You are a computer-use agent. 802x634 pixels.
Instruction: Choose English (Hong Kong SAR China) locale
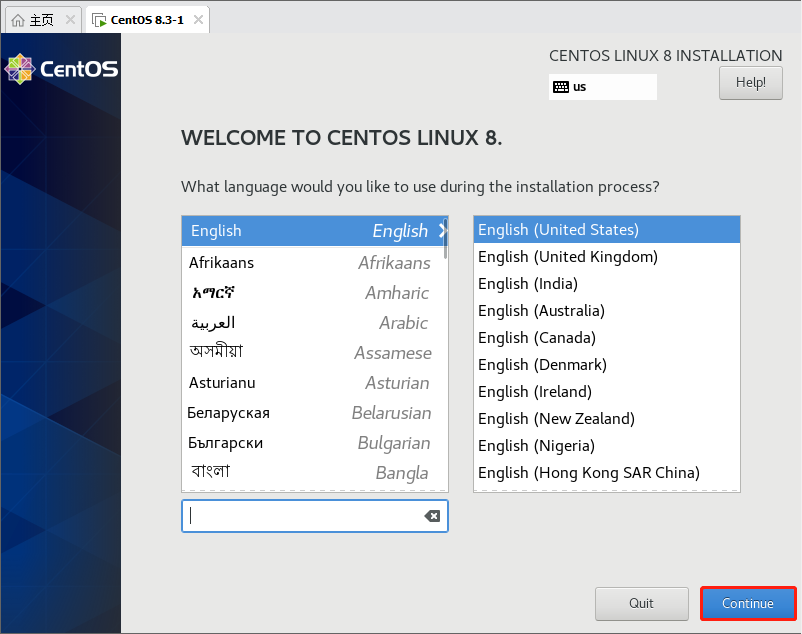(607, 473)
